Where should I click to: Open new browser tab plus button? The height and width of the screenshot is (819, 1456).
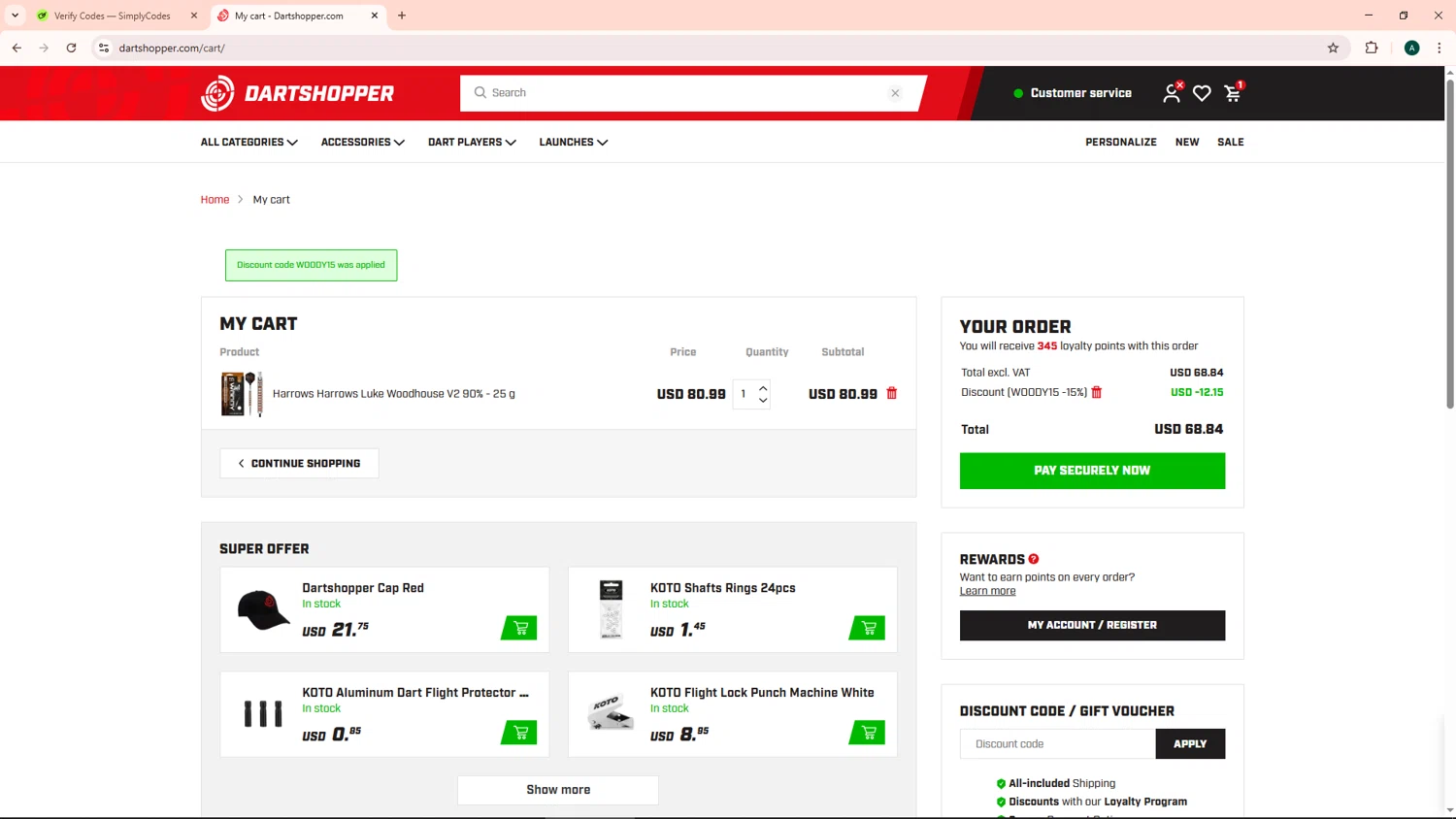[402, 16]
